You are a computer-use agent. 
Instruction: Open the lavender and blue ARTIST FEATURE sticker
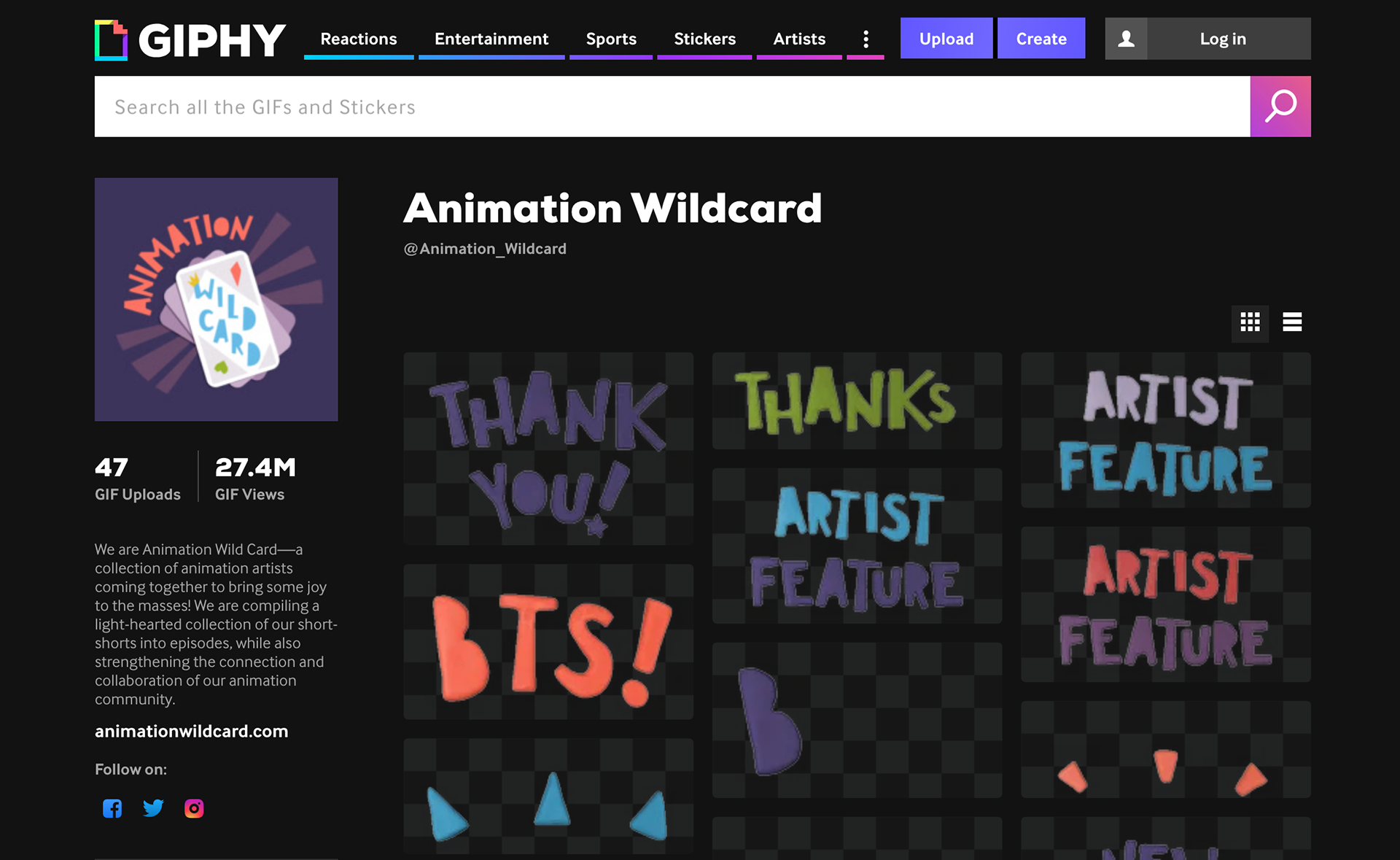[1165, 430]
